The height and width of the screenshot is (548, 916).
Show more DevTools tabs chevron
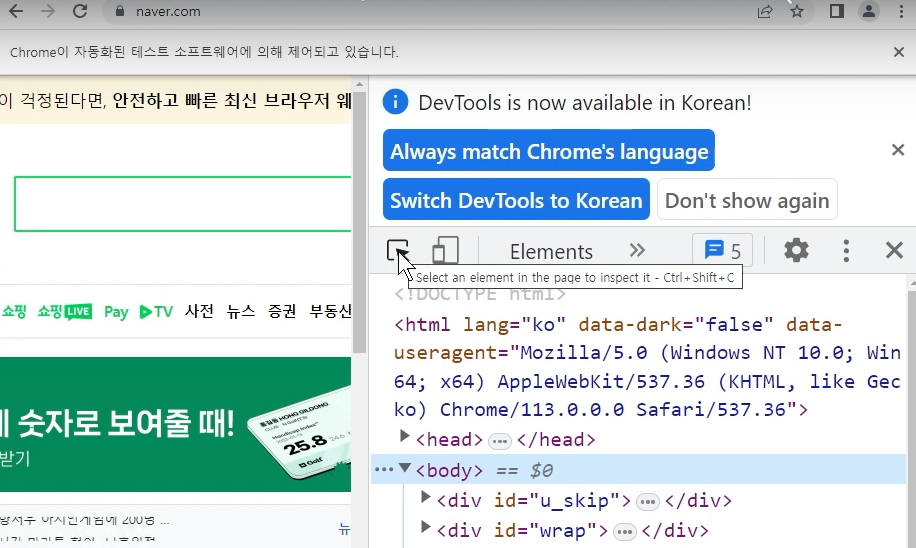tap(637, 251)
